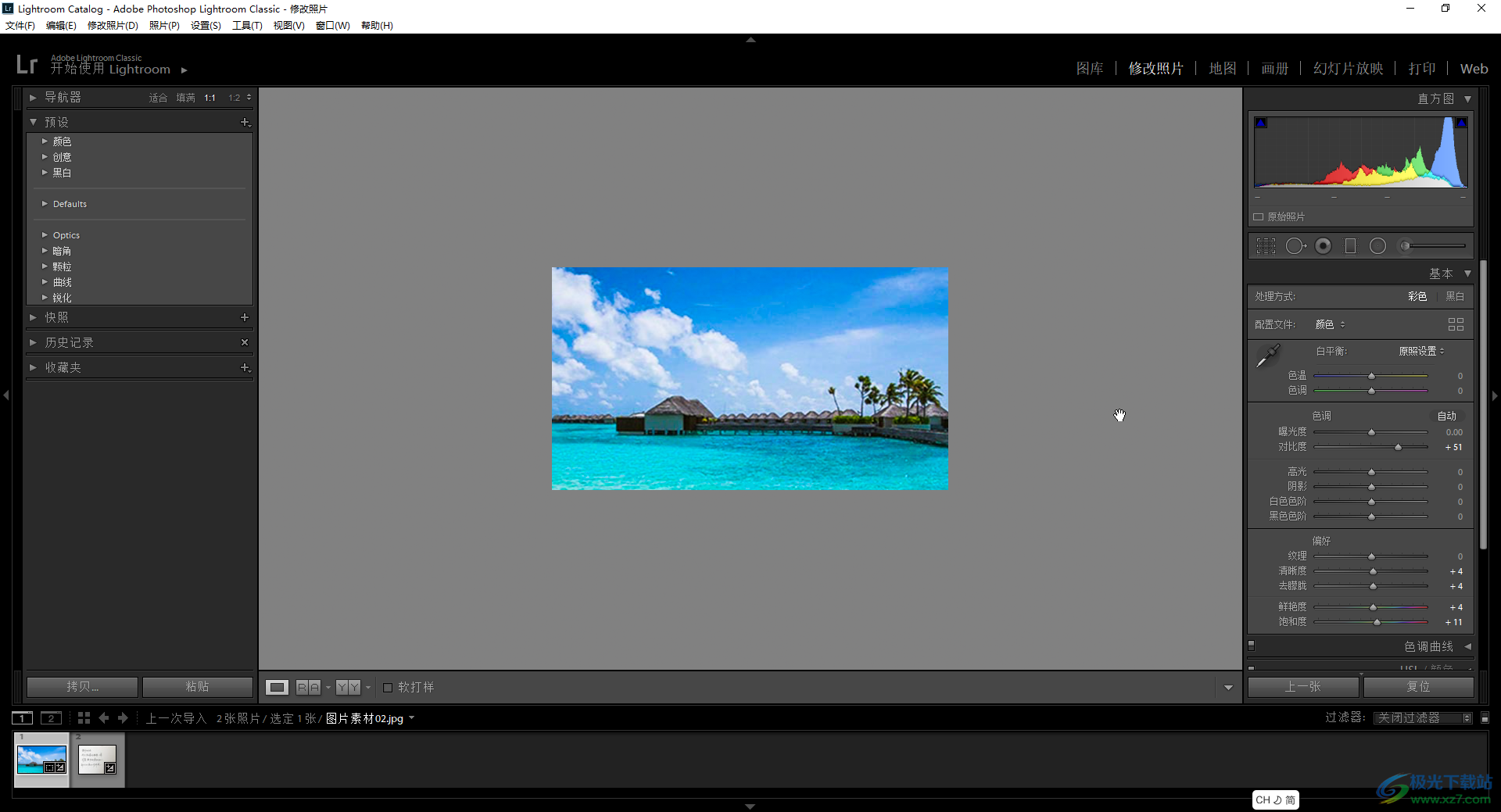Open the 配置文件 颜色 profile dropdown

tap(1330, 324)
